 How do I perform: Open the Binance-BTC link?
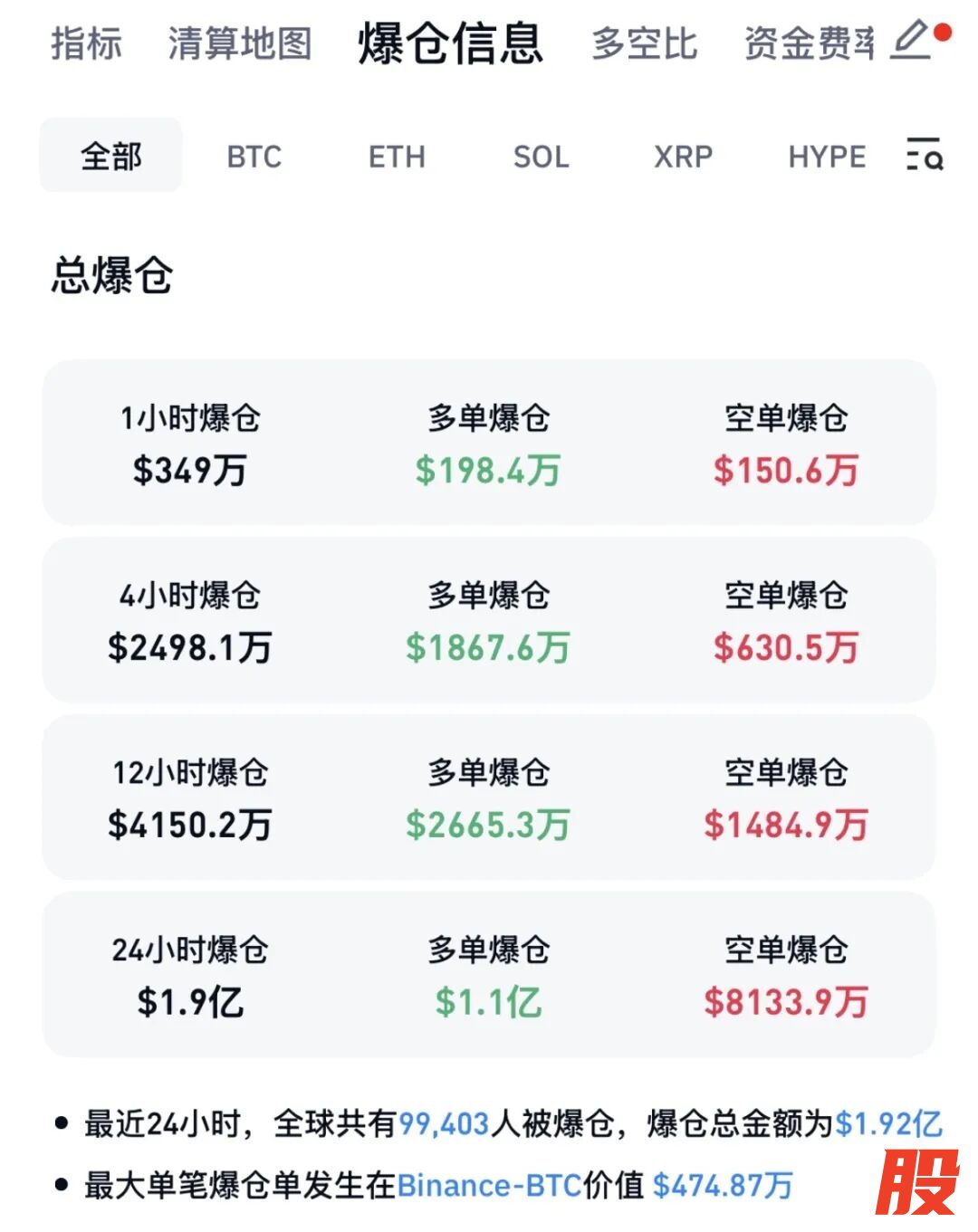tap(489, 1185)
